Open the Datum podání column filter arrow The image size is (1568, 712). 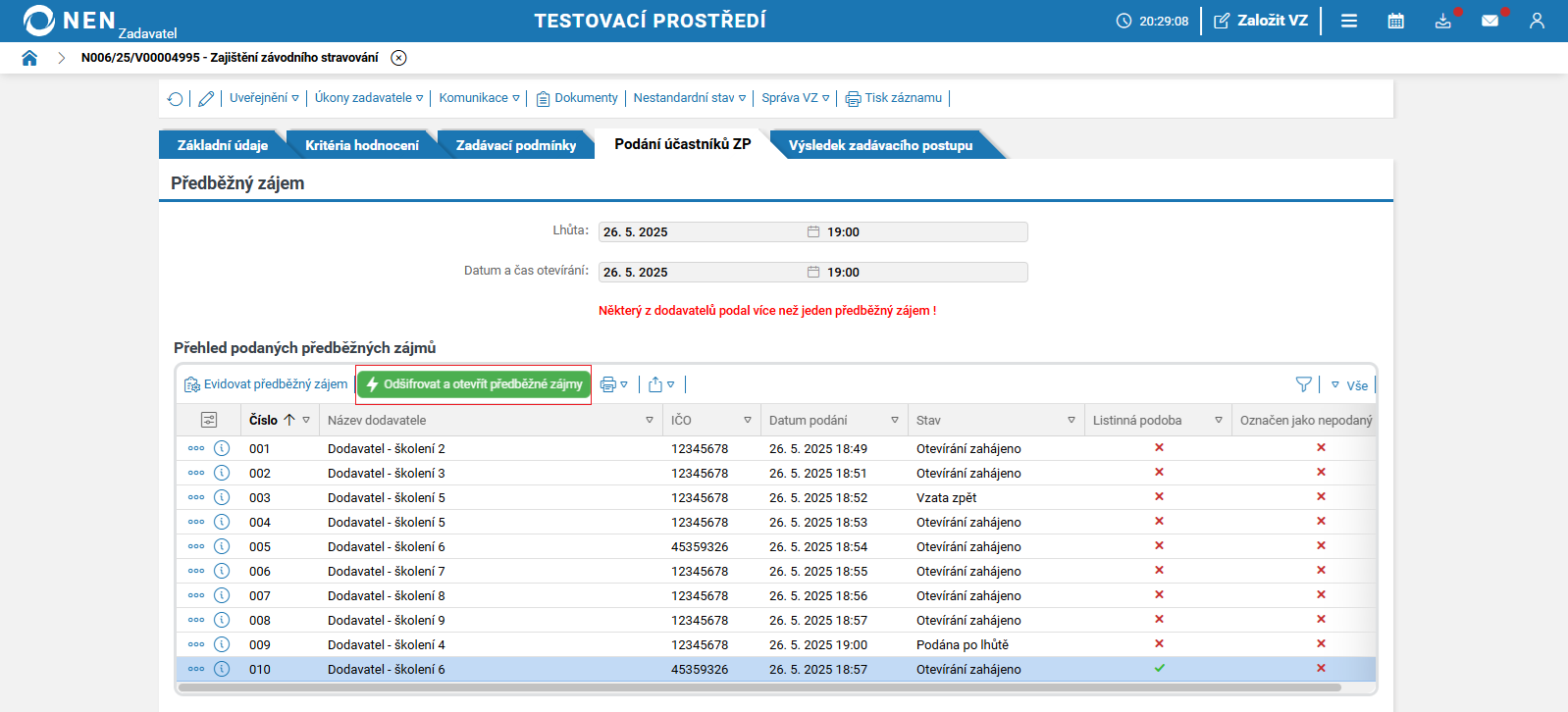(x=895, y=420)
